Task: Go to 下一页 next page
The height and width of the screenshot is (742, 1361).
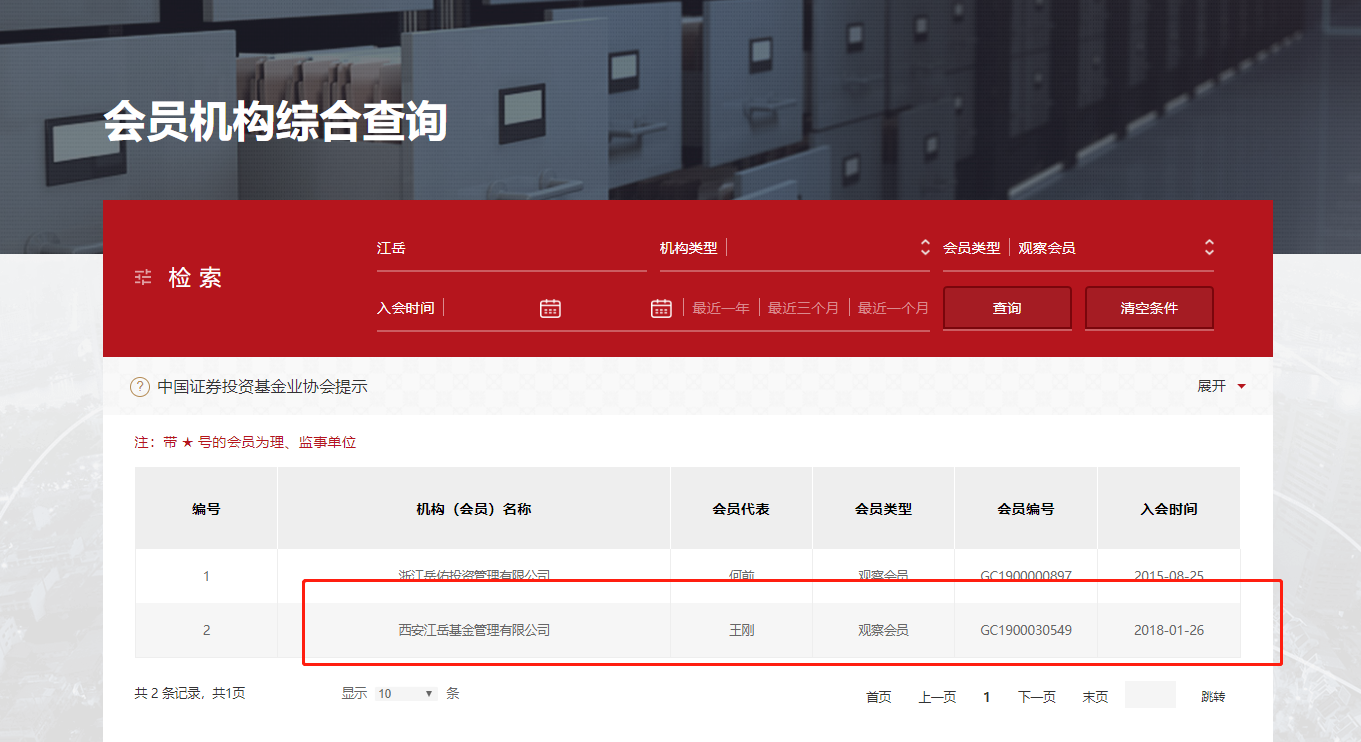Action: (x=1037, y=697)
